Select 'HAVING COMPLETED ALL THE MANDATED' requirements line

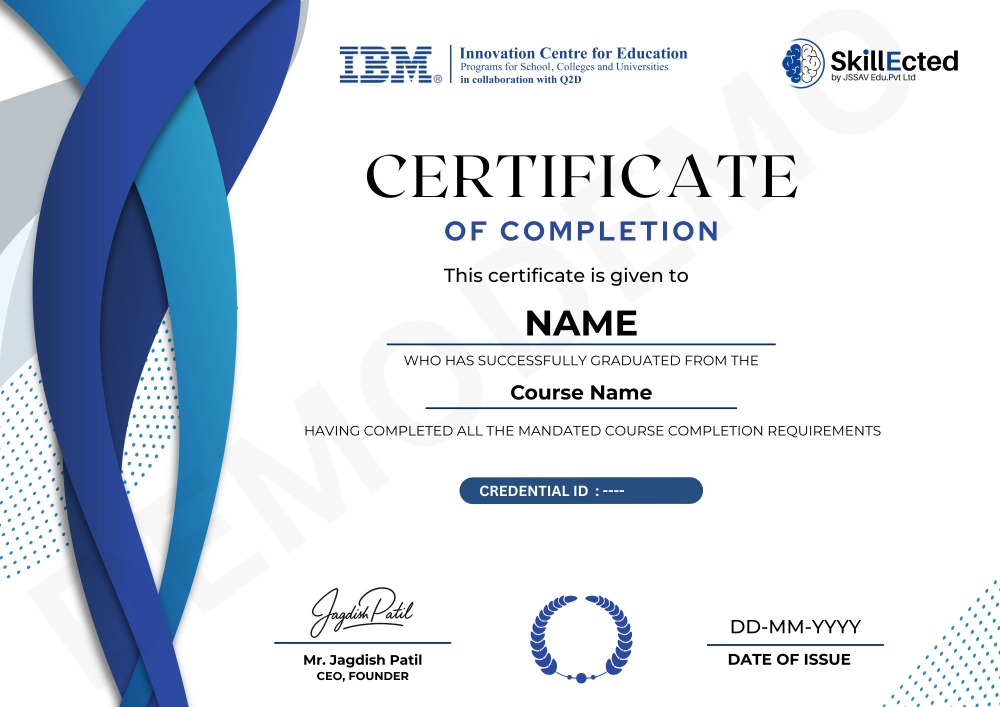point(592,431)
